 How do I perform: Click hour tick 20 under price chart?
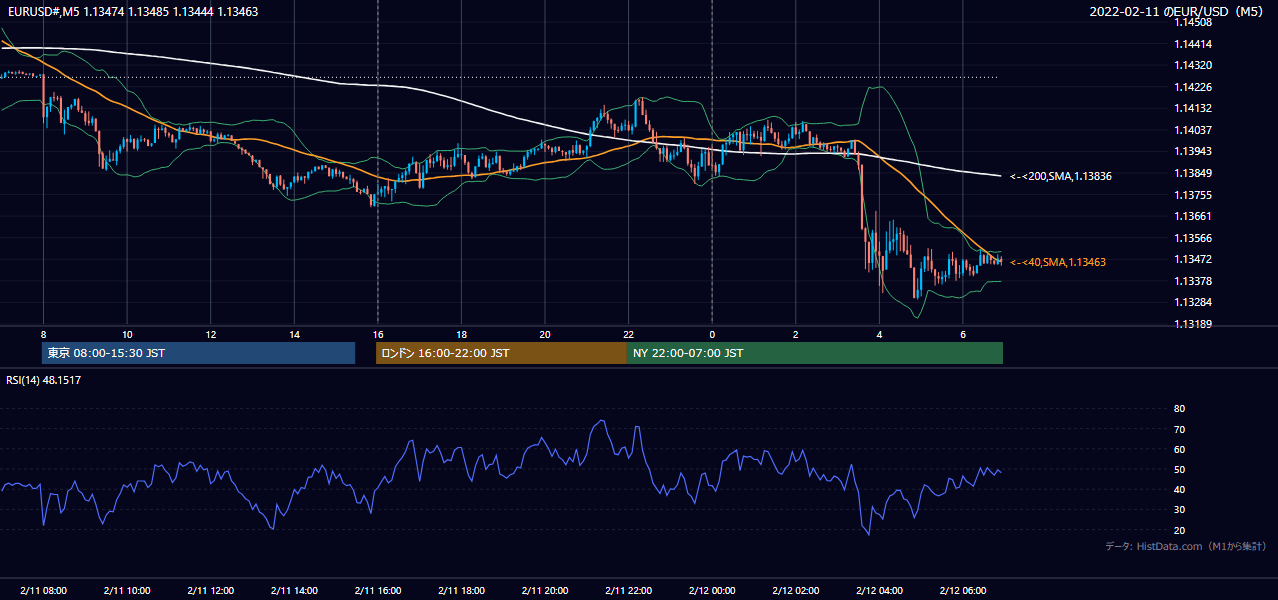[x=544, y=334]
